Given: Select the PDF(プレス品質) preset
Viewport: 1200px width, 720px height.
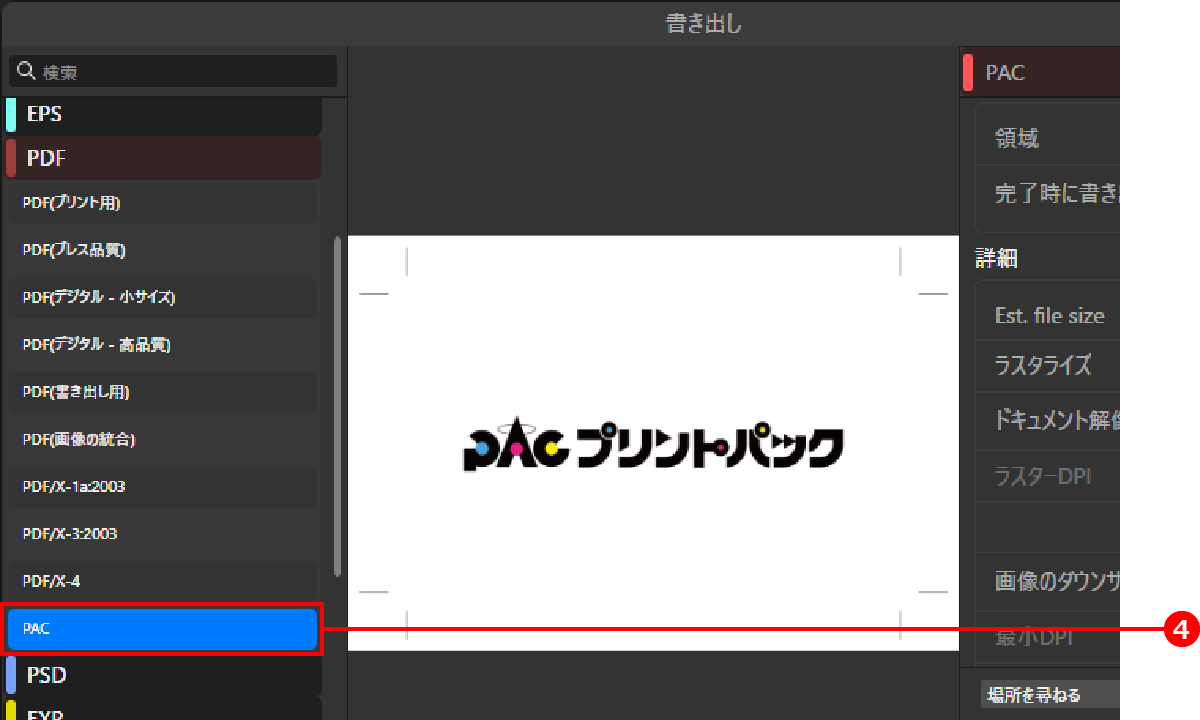Looking at the screenshot, I should click(162, 250).
